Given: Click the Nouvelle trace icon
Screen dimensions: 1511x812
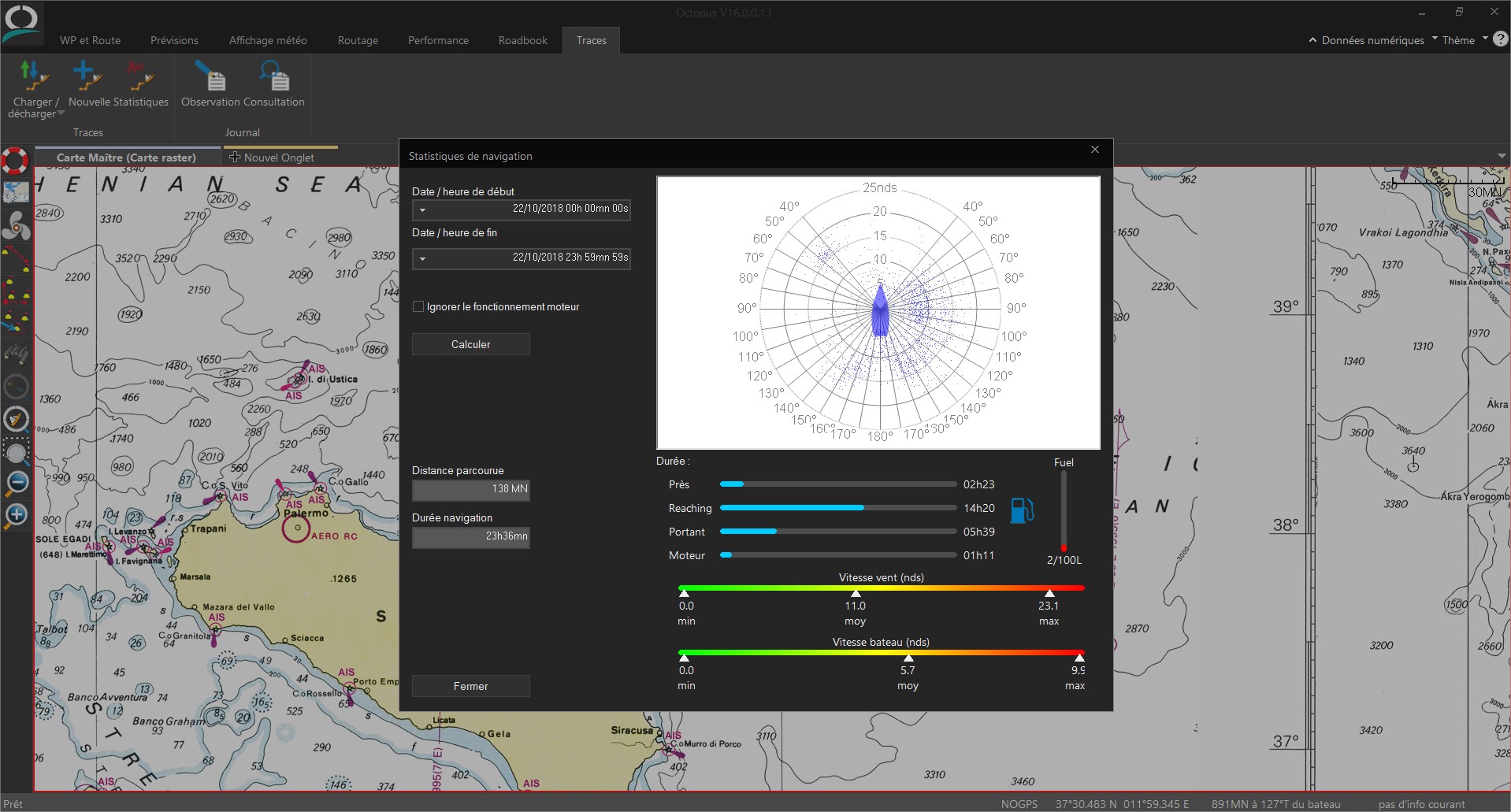Looking at the screenshot, I should point(87,76).
